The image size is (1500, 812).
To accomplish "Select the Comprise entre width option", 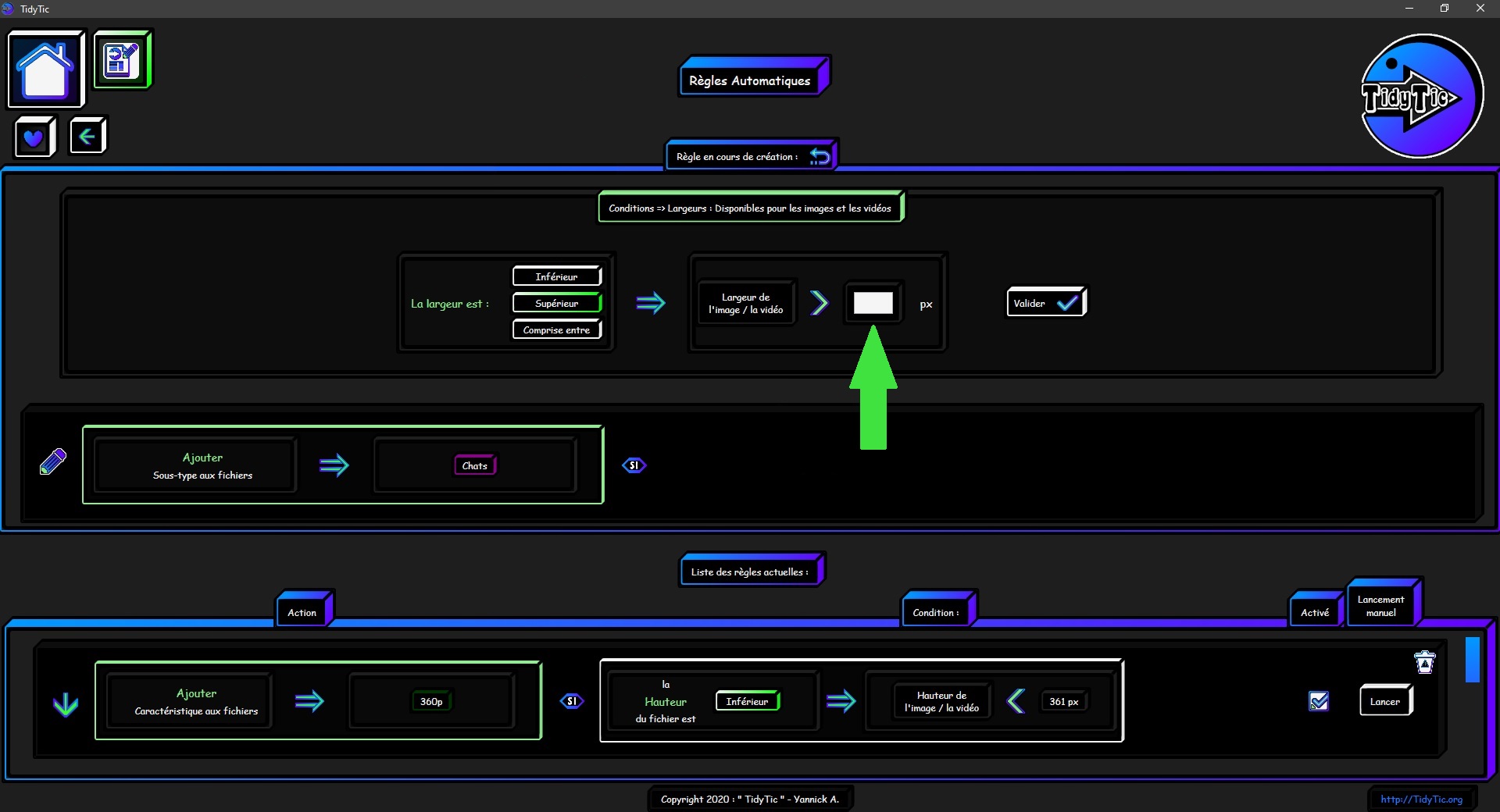I will coord(557,329).
